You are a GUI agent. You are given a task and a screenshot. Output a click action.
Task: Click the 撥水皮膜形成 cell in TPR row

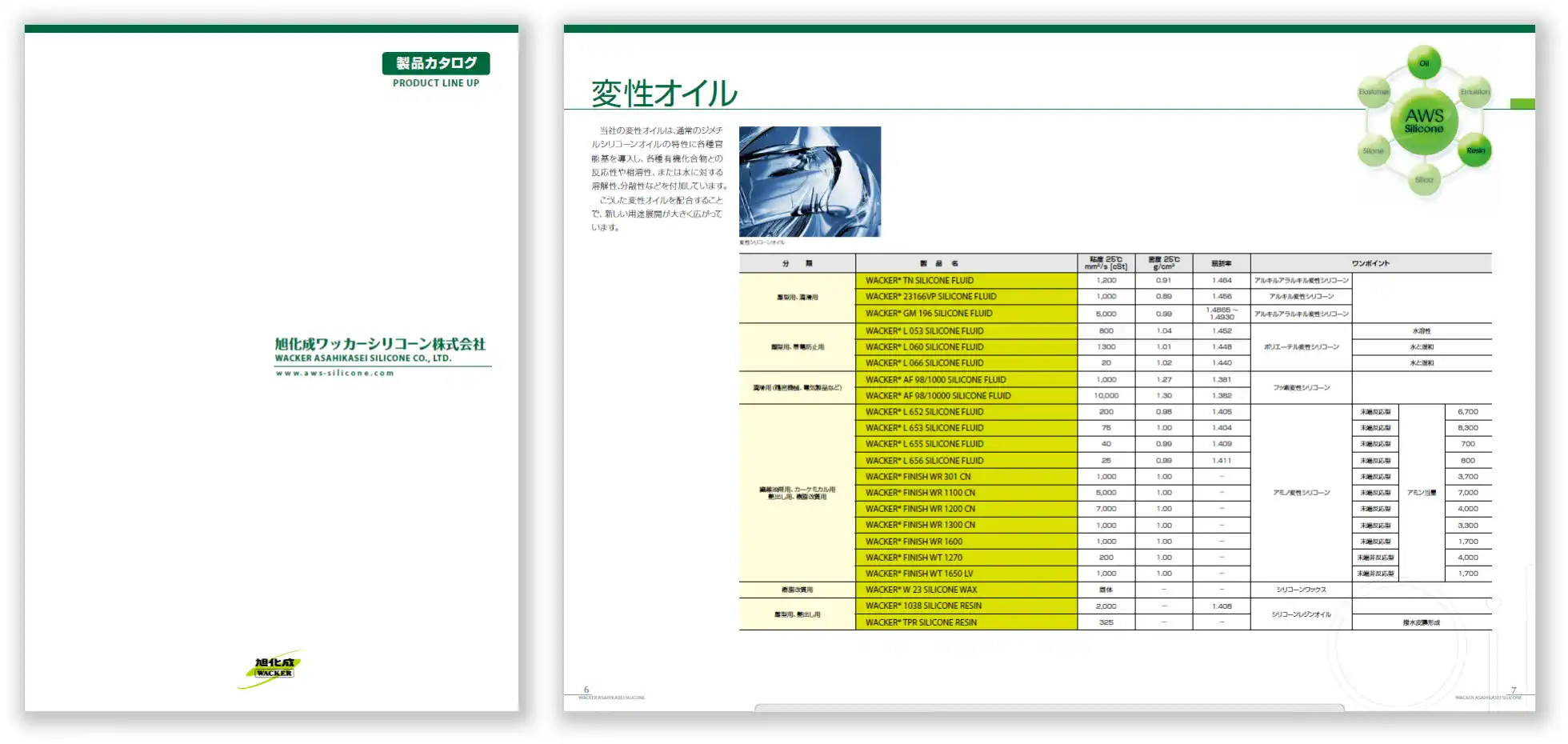1422,622
